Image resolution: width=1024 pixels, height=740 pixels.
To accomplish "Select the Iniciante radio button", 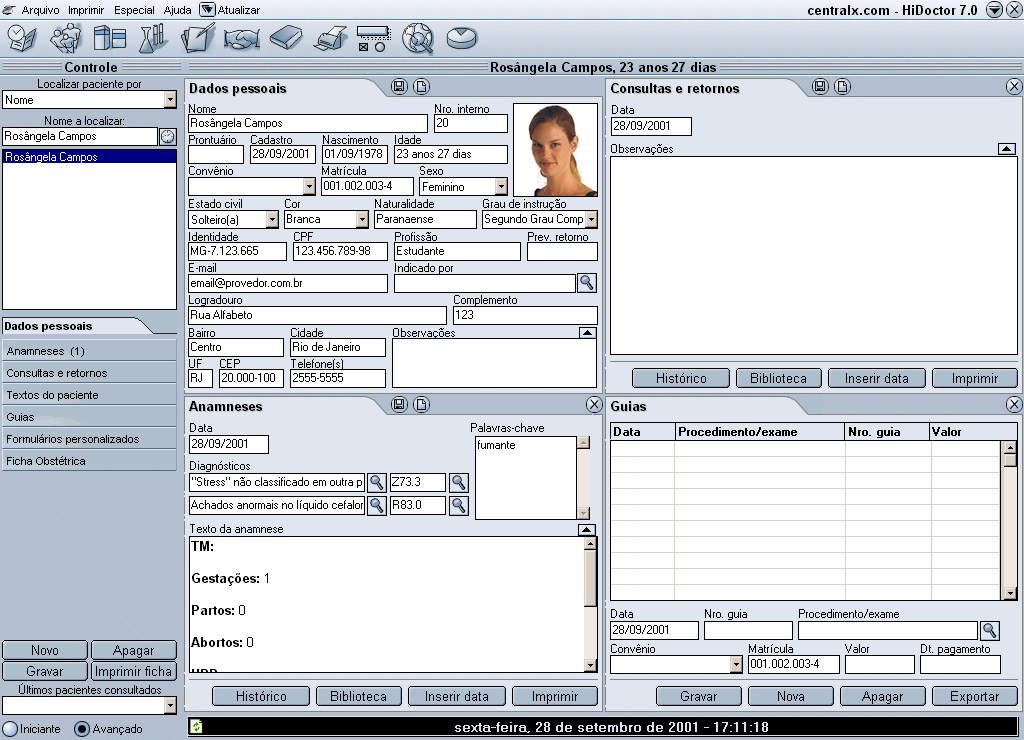I will pyautogui.click(x=8, y=729).
